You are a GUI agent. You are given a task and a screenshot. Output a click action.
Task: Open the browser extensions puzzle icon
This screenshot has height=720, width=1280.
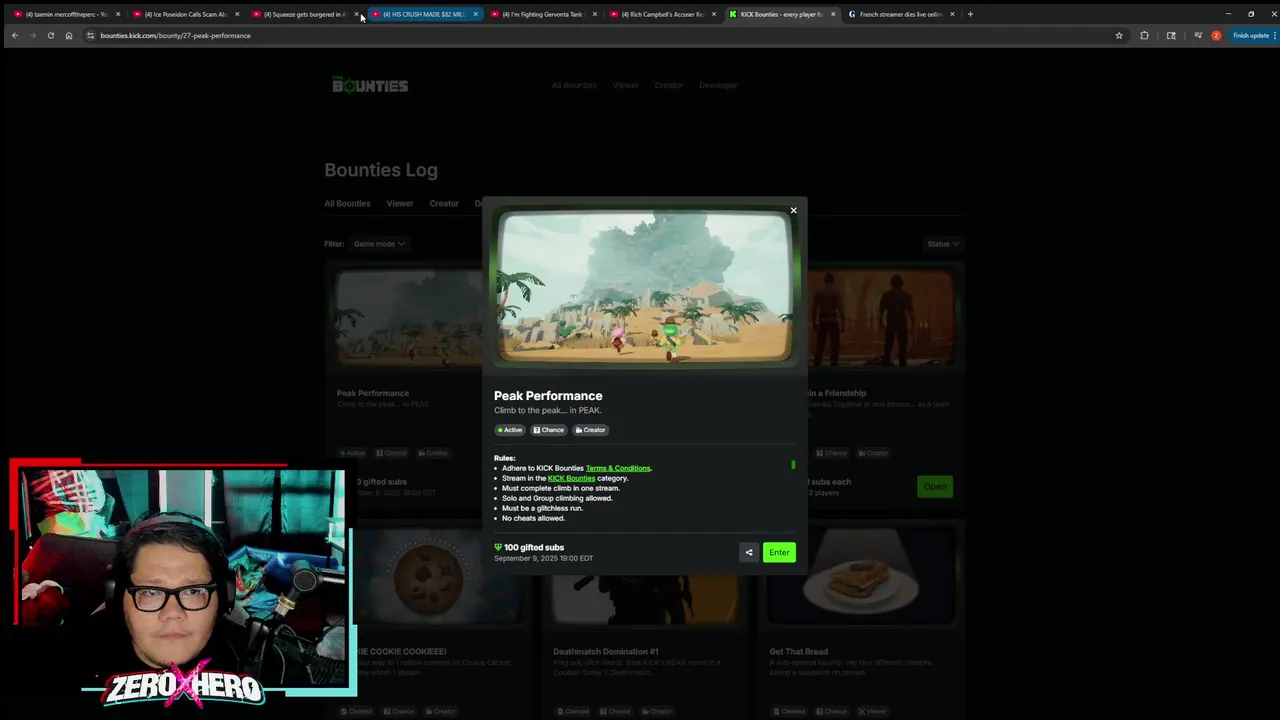[1145, 35]
